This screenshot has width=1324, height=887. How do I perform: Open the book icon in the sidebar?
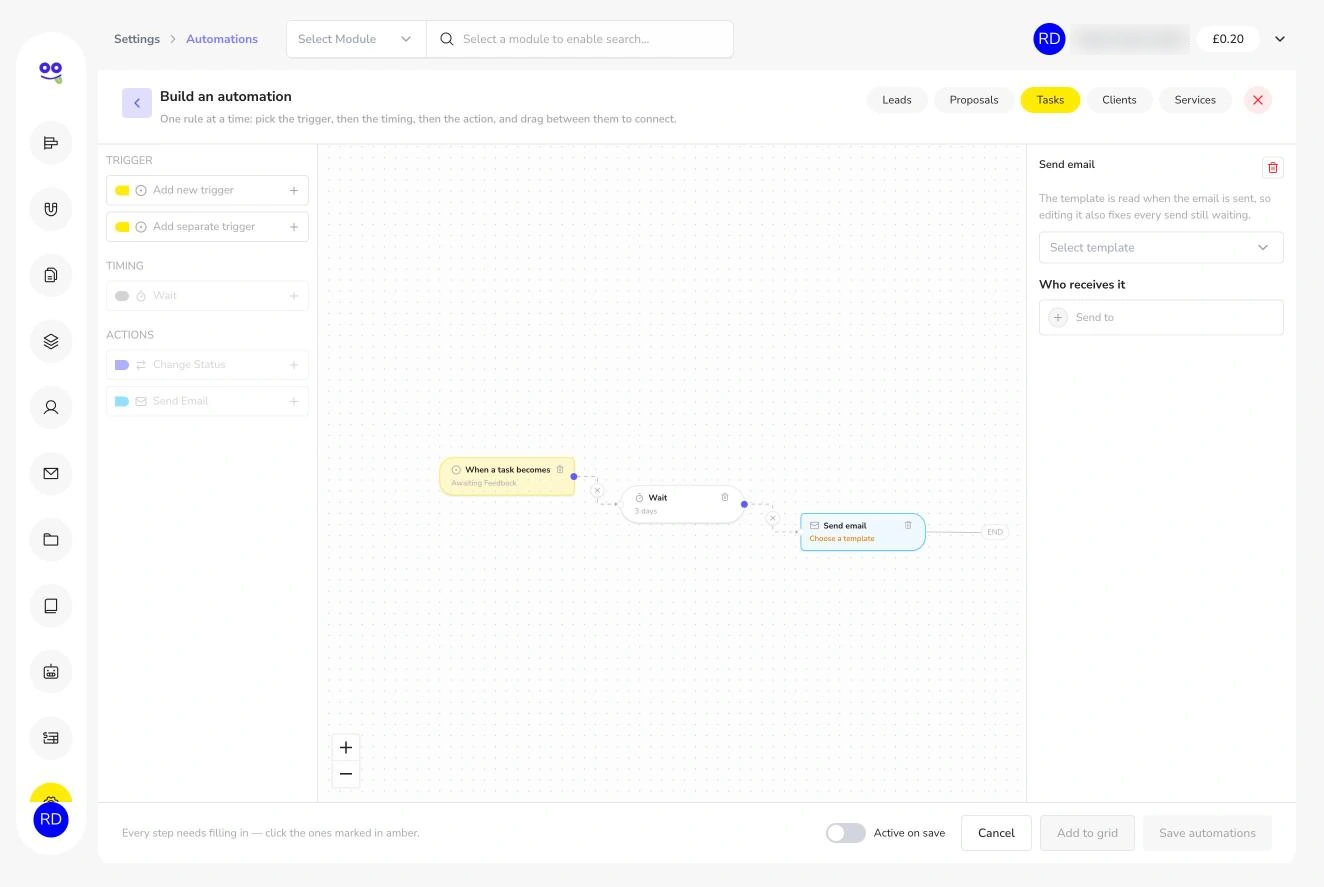(51, 606)
